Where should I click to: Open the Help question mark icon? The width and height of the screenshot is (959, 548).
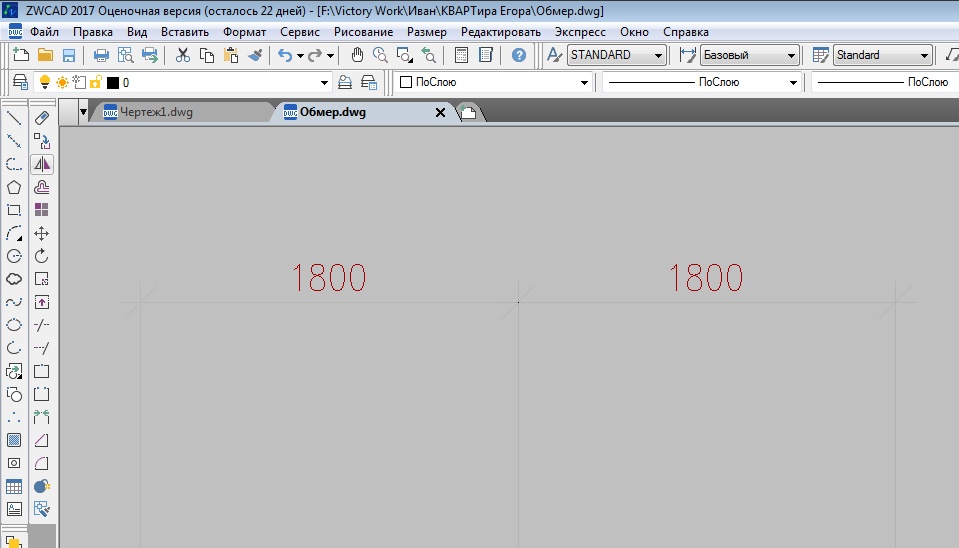coord(519,55)
